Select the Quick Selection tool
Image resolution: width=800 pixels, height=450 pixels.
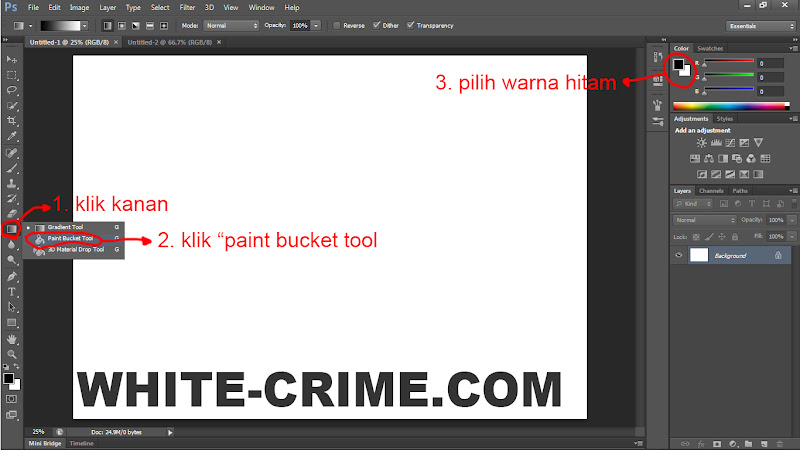(x=12, y=106)
